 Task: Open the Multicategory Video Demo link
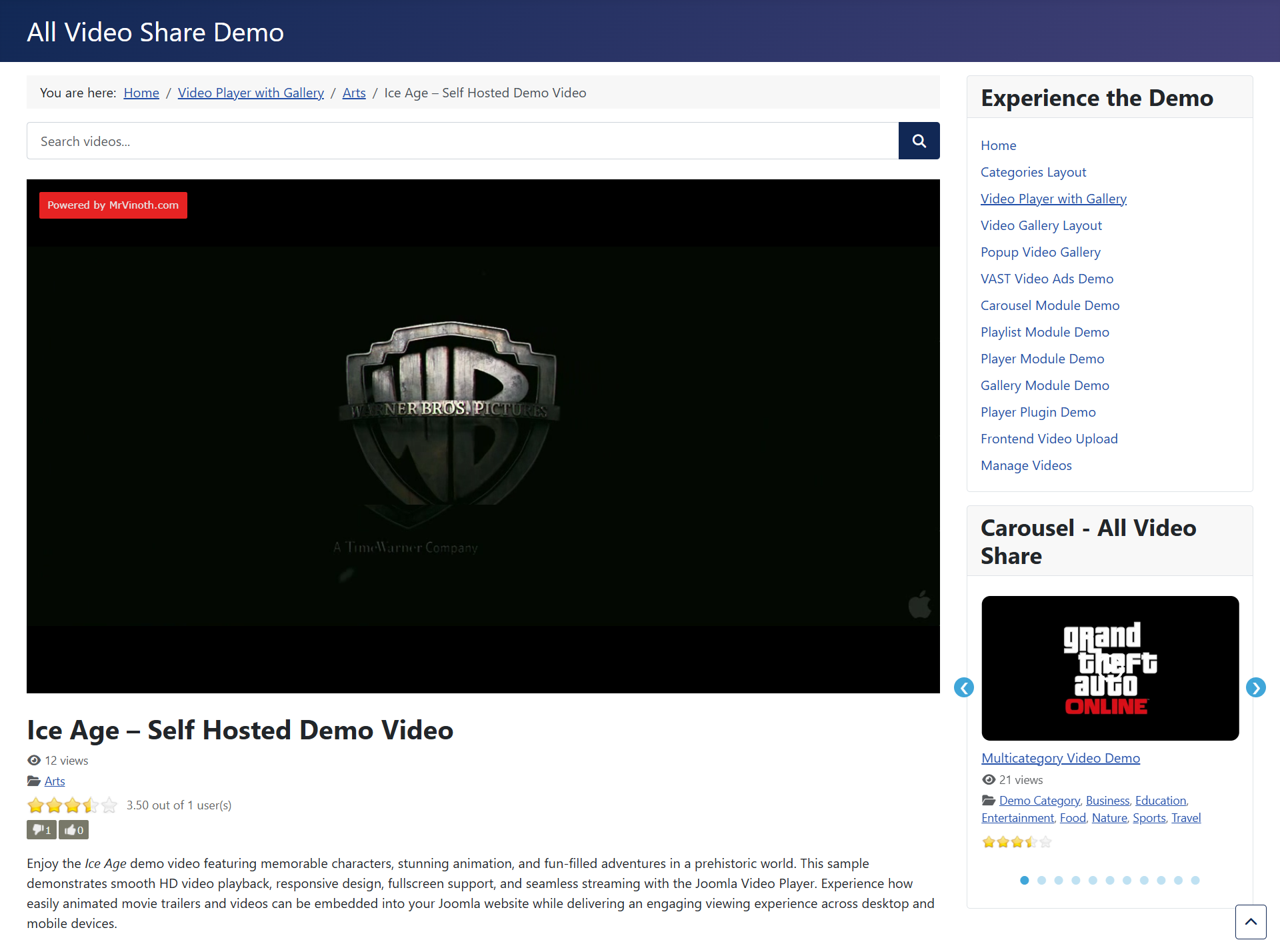click(x=1061, y=758)
